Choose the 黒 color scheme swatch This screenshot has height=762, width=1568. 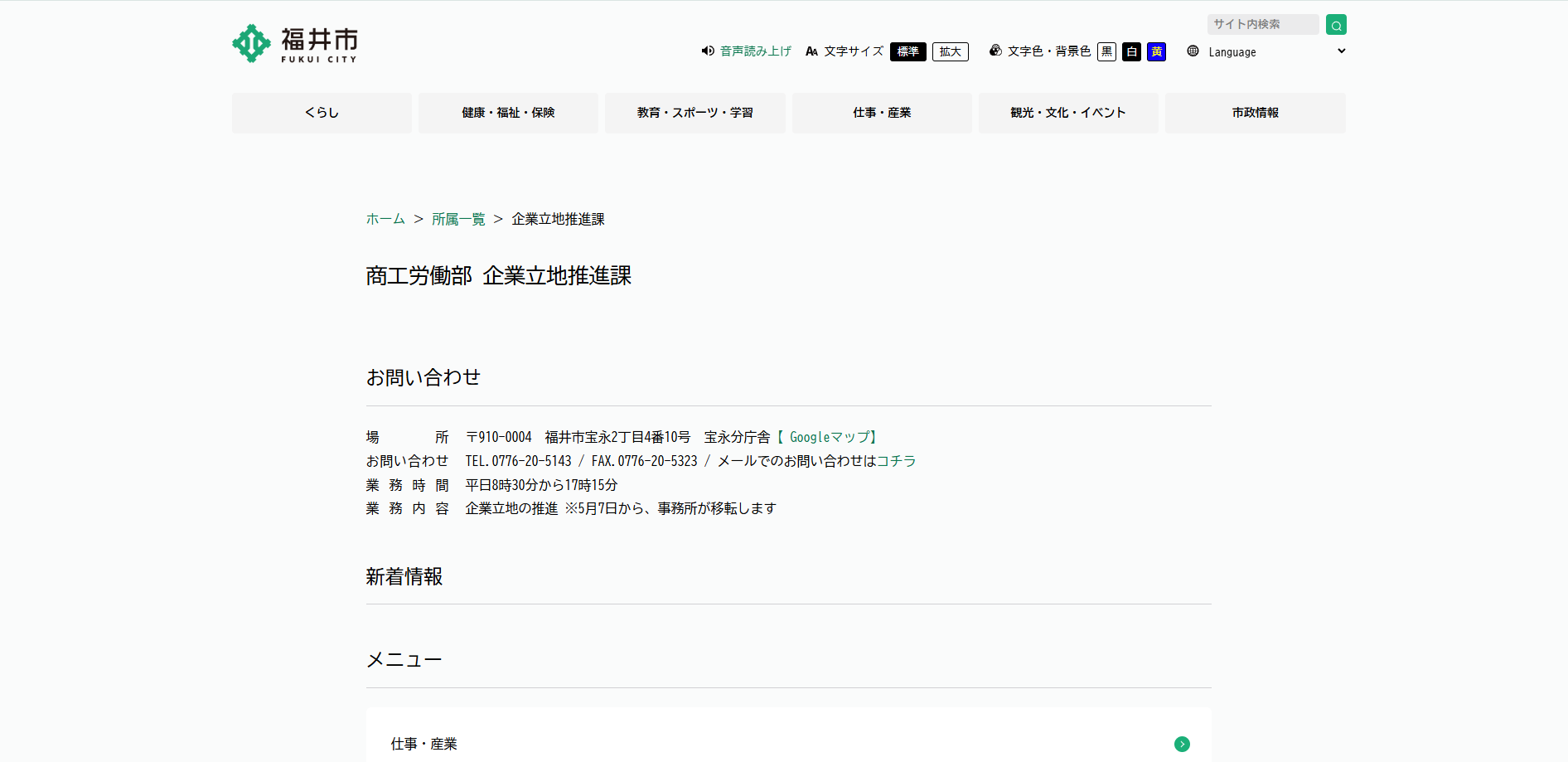coord(1106,51)
